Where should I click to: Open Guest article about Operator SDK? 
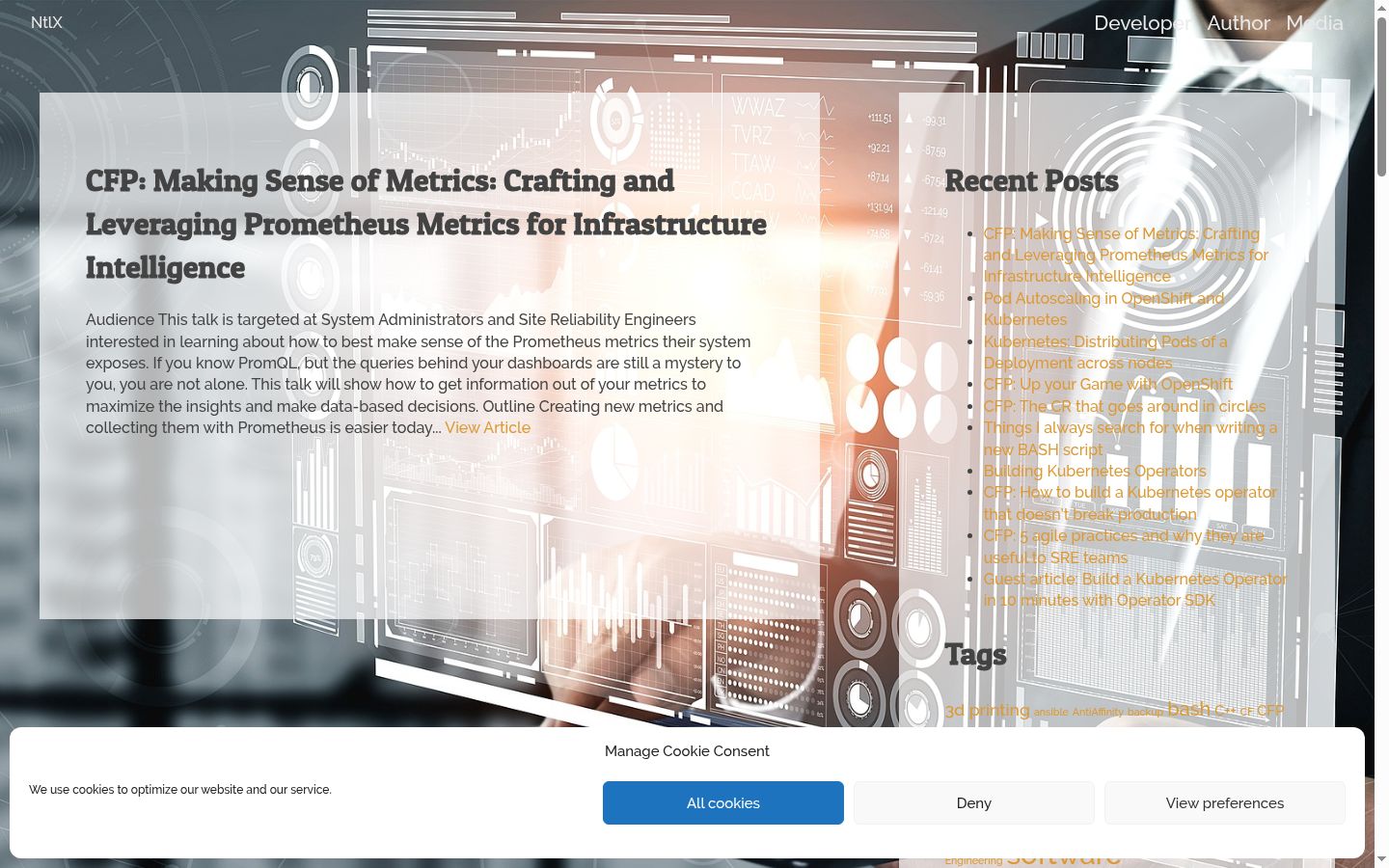[x=1135, y=589]
